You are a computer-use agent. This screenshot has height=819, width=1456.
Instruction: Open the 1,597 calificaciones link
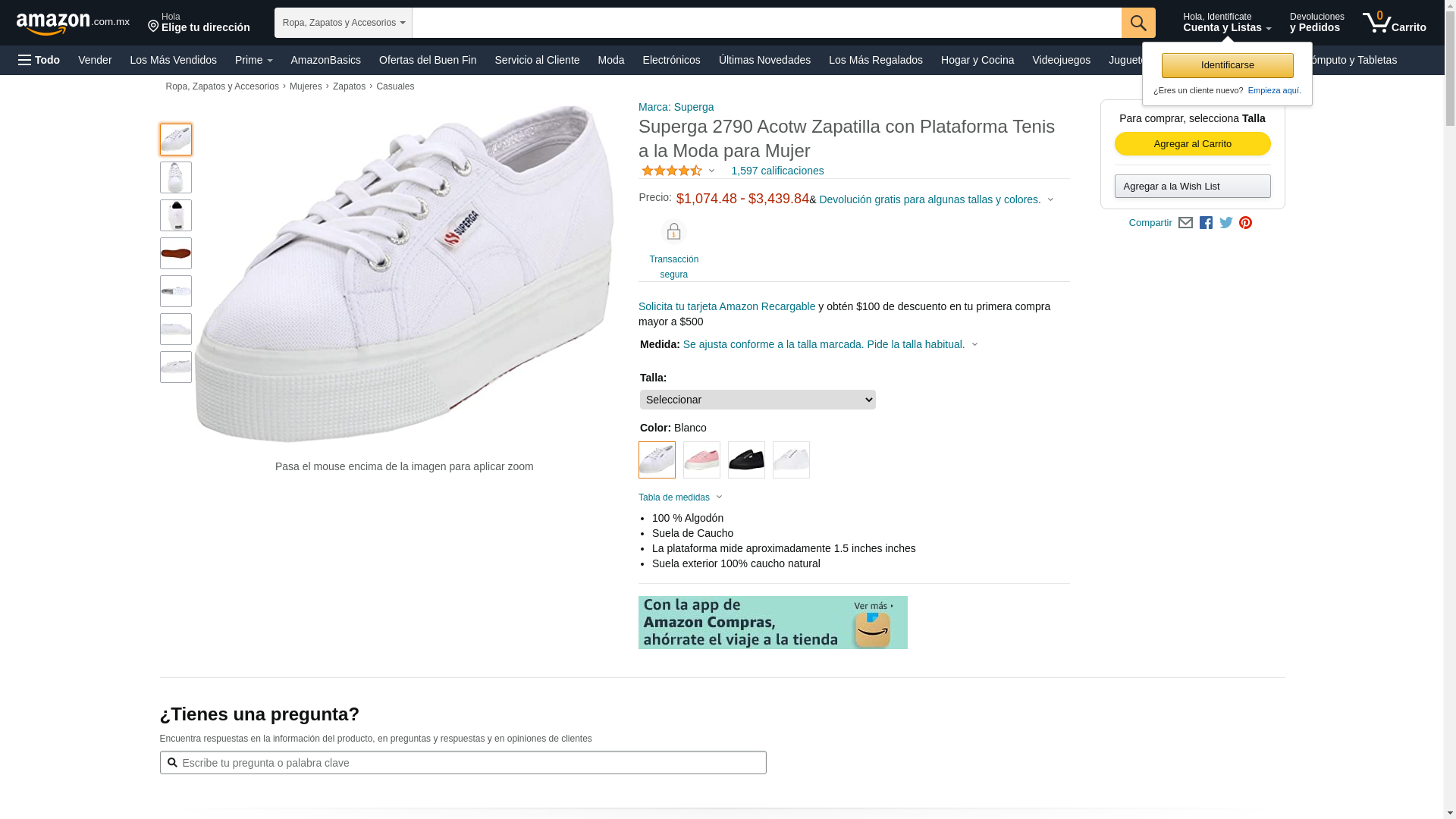pyautogui.click(x=777, y=171)
